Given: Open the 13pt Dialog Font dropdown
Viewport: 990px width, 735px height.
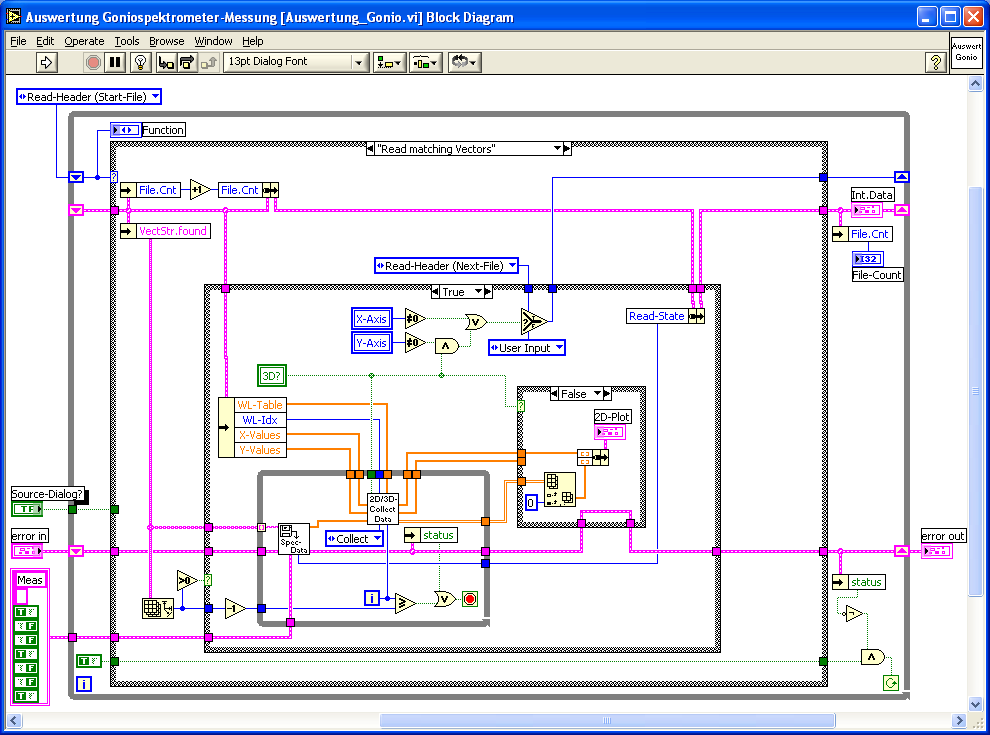Looking at the screenshot, I should click(x=296, y=62).
